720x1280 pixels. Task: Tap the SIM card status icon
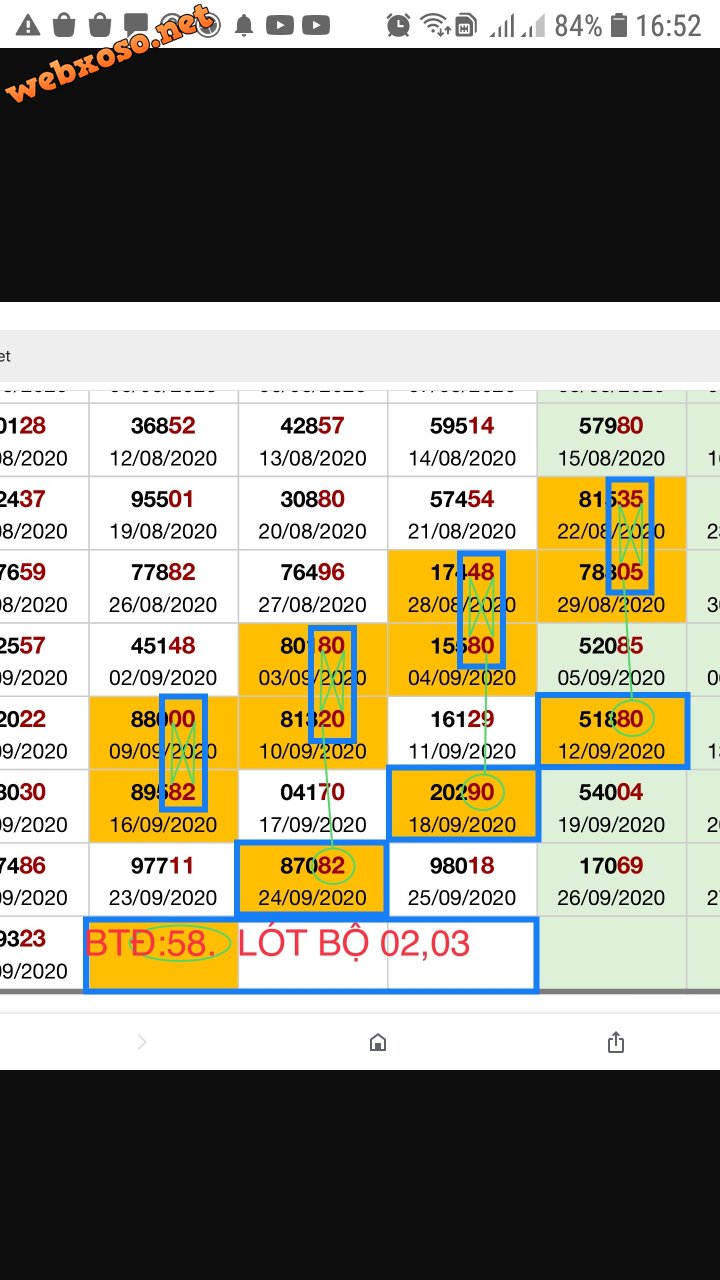click(465, 26)
